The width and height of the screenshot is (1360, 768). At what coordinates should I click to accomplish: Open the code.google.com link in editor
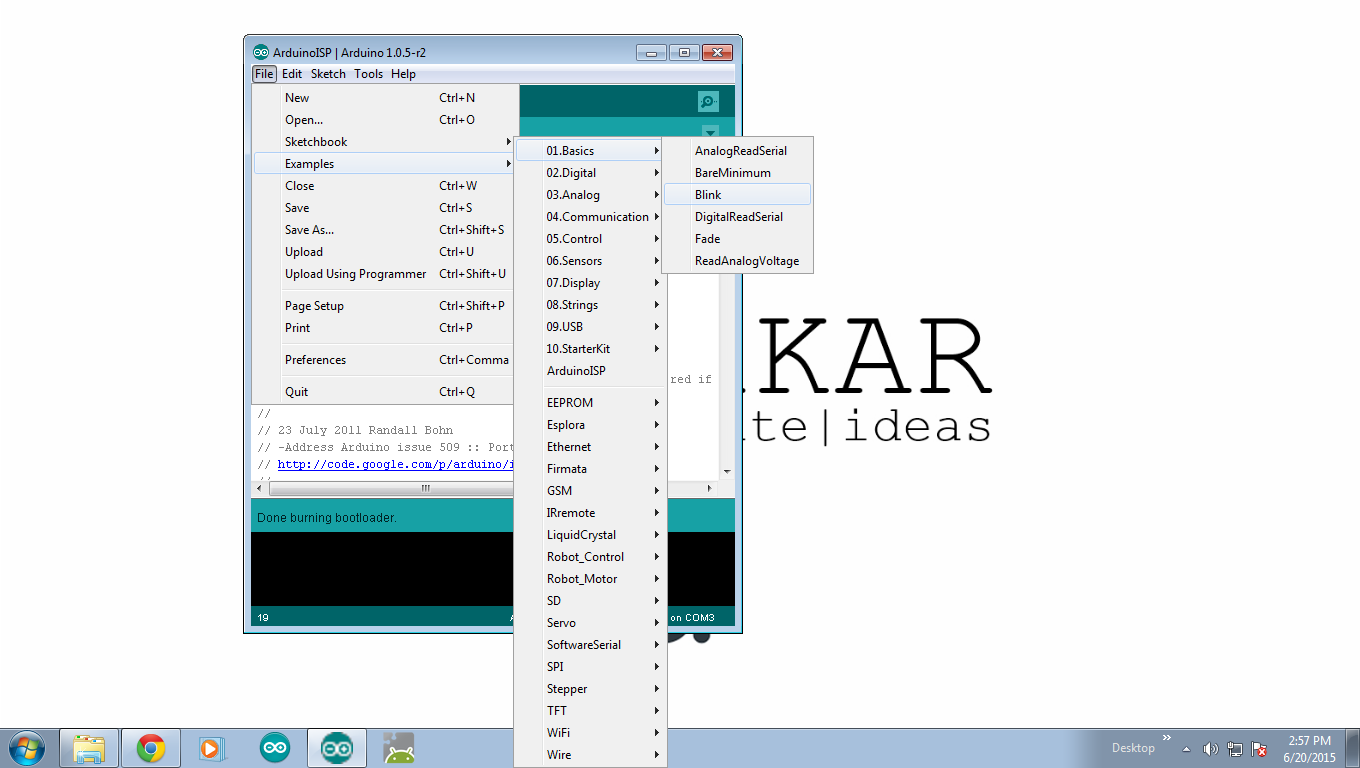396,464
